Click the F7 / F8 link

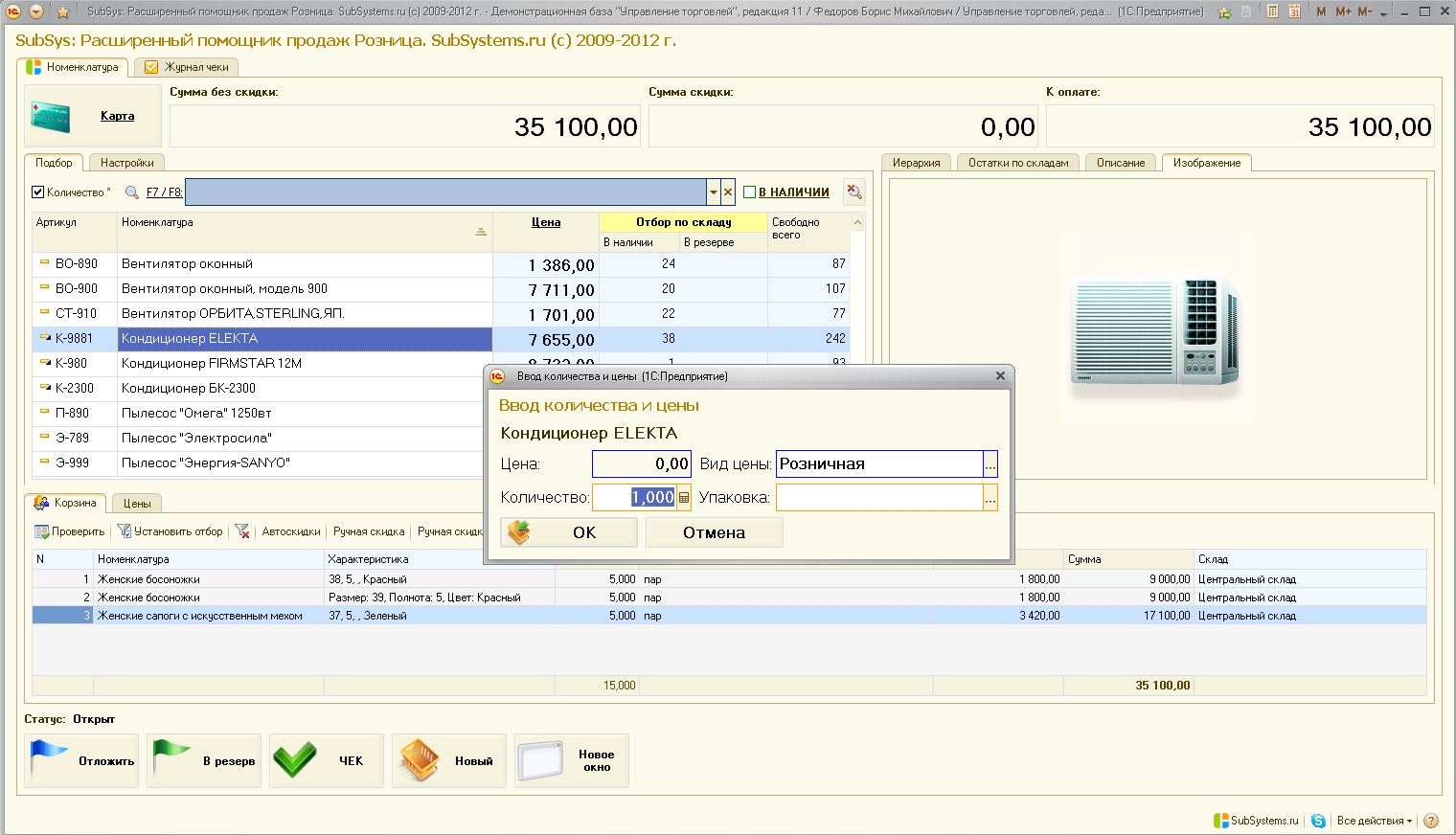coord(164,192)
